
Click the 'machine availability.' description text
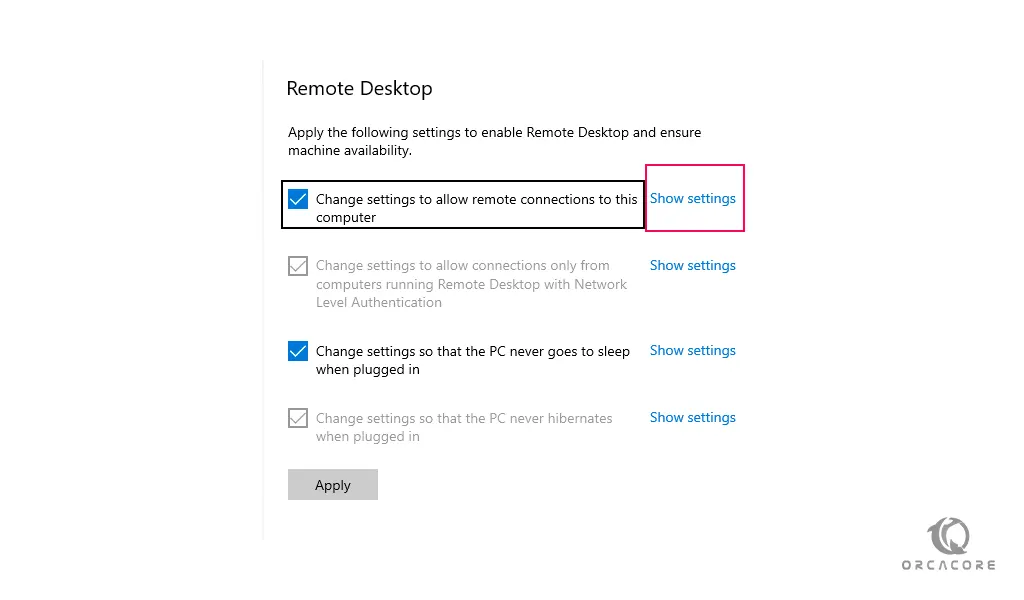(350, 150)
